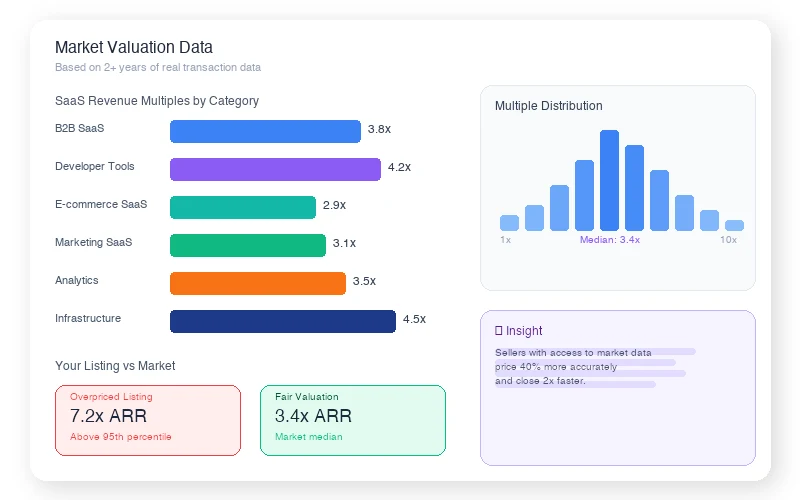This screenshot has width=800, height=500.
Task: Click the B2B SaaS blue bar
Action: tap(265, 131)
